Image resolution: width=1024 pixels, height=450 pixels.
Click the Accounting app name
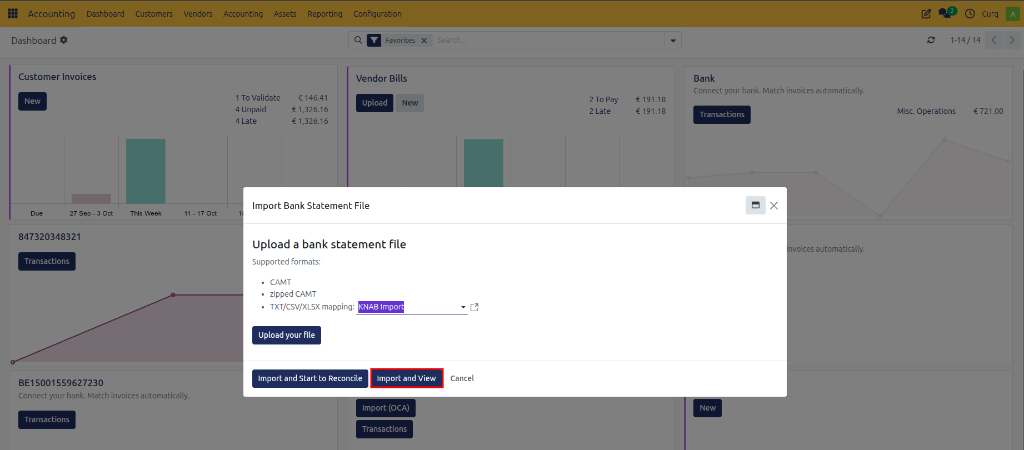point(51,14)
